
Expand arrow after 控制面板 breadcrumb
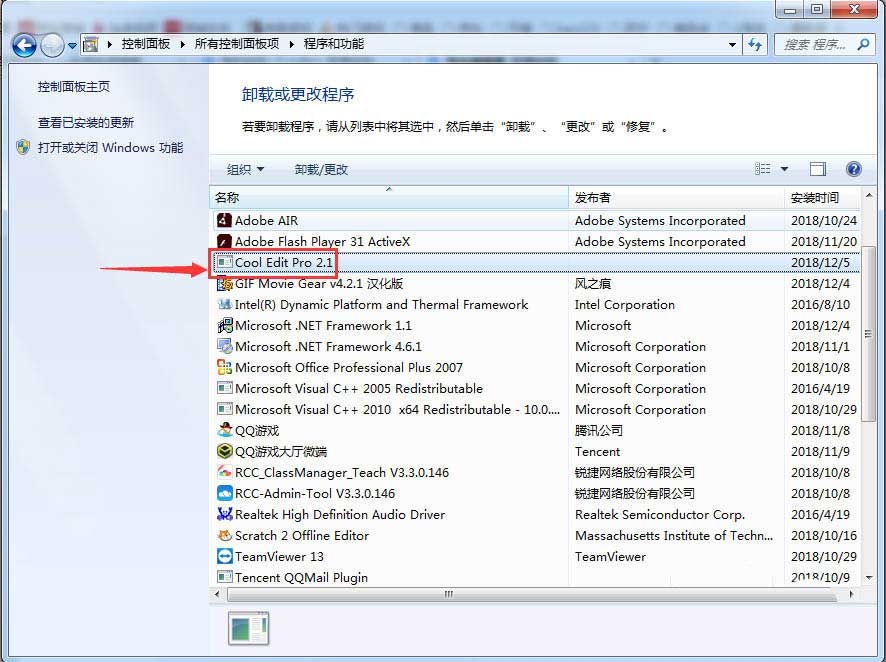click(183, 45)
